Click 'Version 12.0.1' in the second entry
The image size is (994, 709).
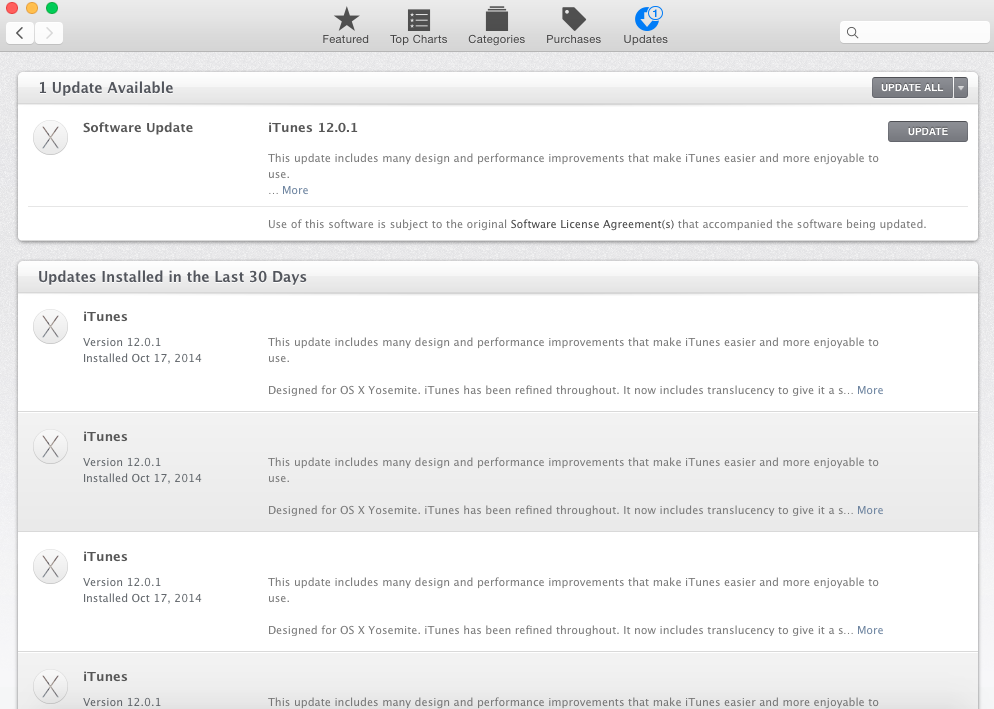[x=122, y=462]
